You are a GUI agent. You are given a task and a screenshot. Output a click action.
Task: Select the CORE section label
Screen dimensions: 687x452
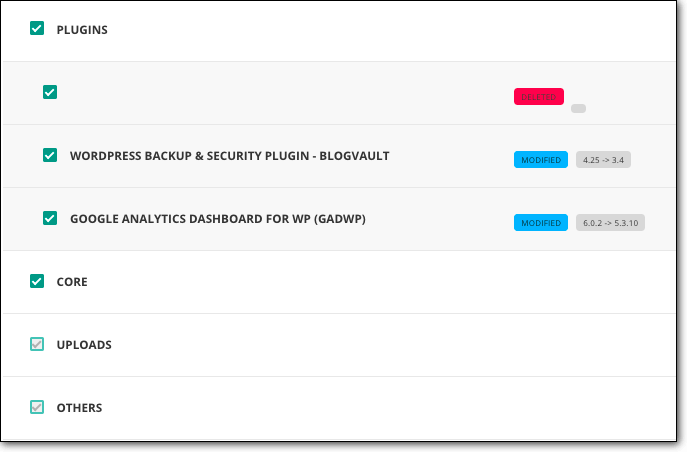72,282
